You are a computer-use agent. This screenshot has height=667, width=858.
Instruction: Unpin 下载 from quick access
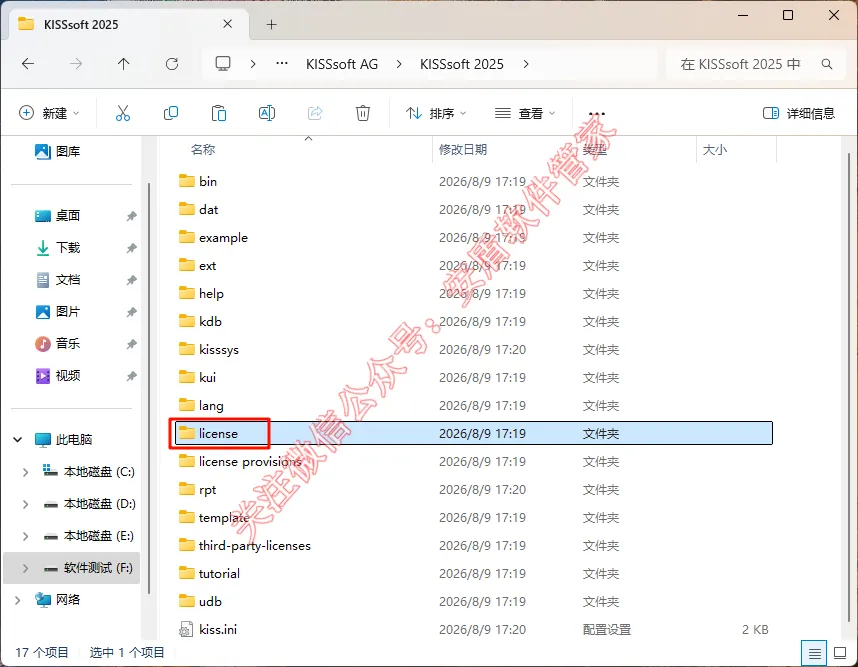point(131,248)
